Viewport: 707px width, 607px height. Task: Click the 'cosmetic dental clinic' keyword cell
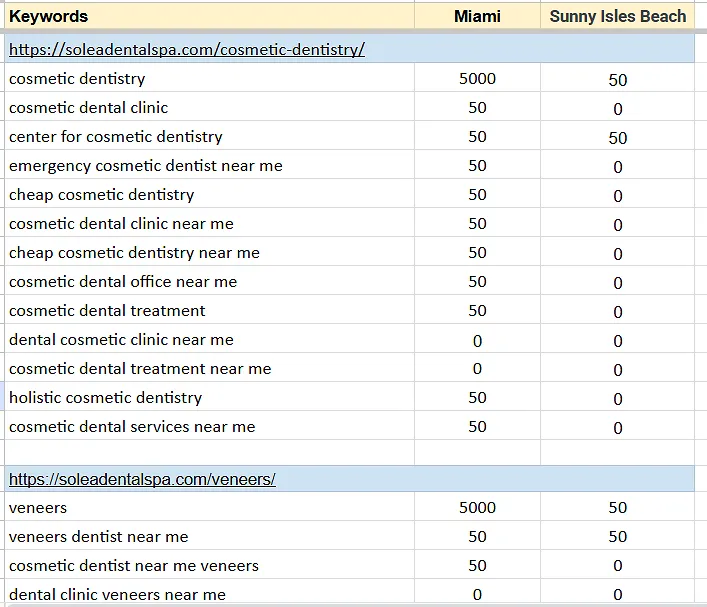coord(209,107)
